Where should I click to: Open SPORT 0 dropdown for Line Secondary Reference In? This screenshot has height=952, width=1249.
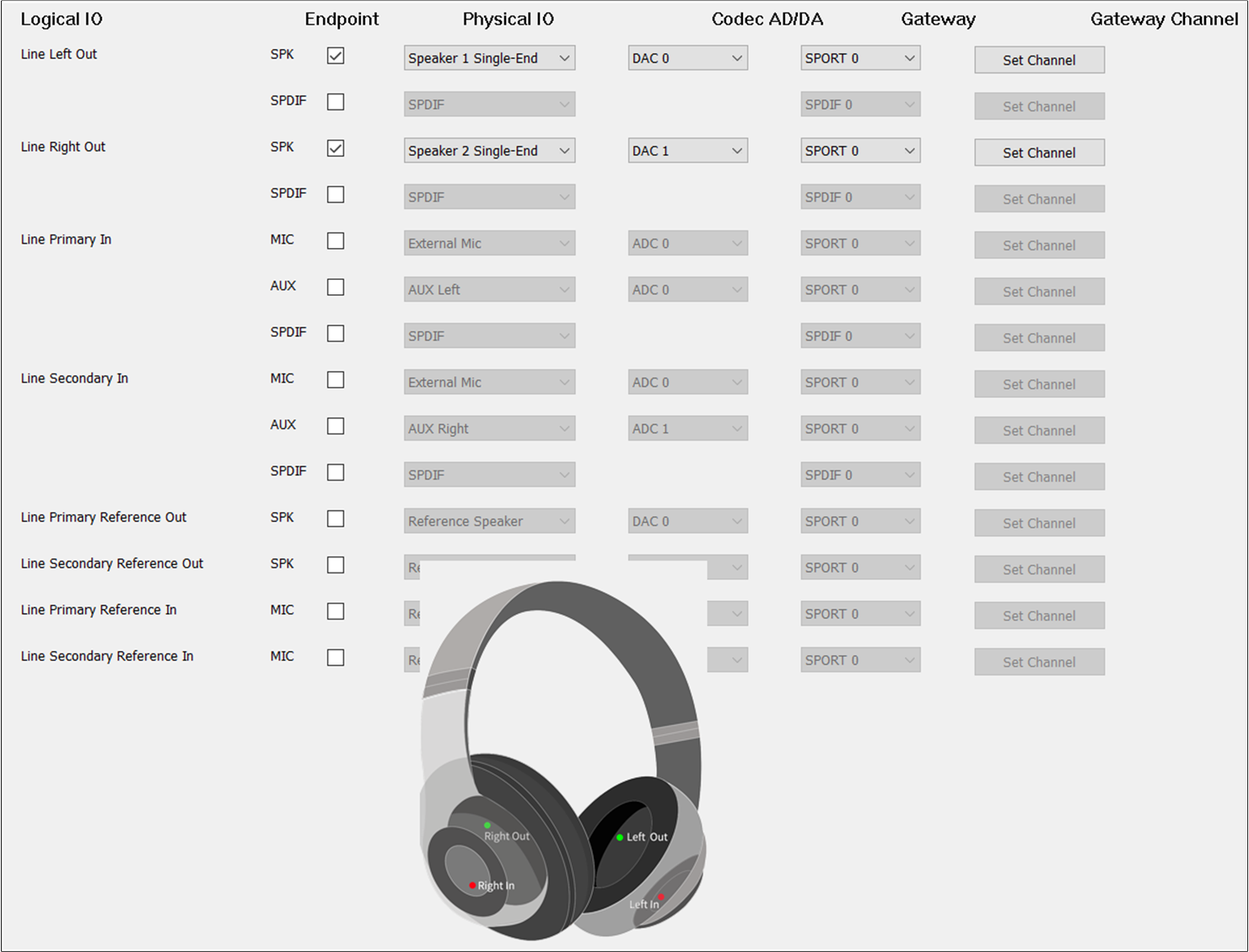[860, 660]
